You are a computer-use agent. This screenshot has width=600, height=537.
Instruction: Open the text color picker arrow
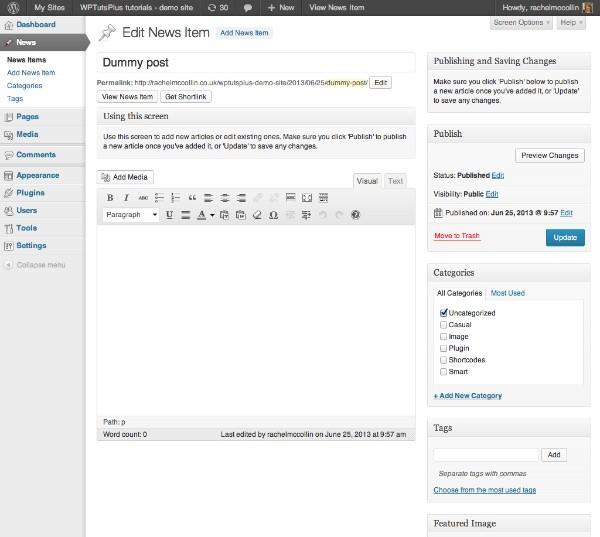pos(212,215)
